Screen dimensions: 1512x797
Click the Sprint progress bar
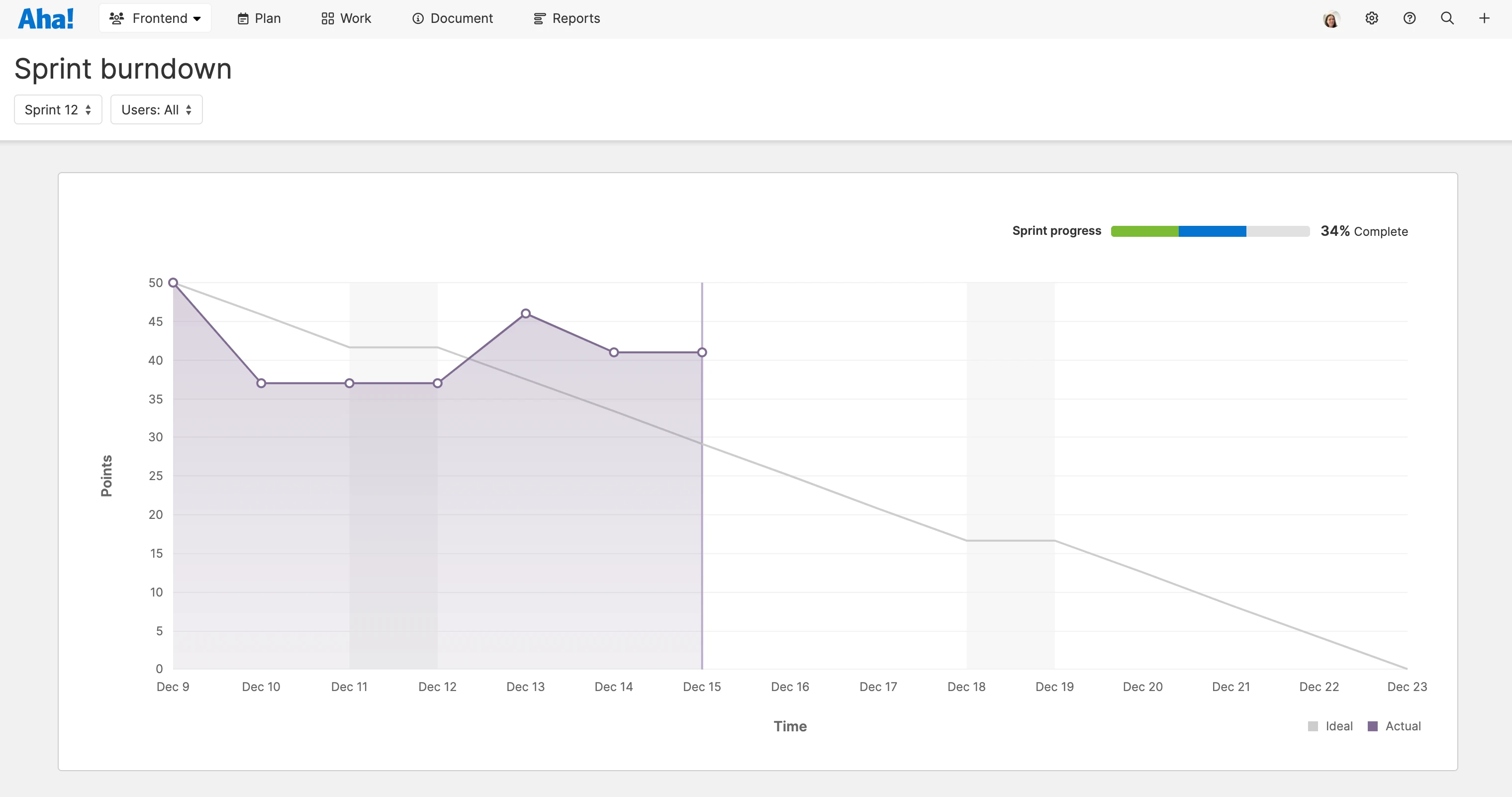click(x=1210, y=231)
